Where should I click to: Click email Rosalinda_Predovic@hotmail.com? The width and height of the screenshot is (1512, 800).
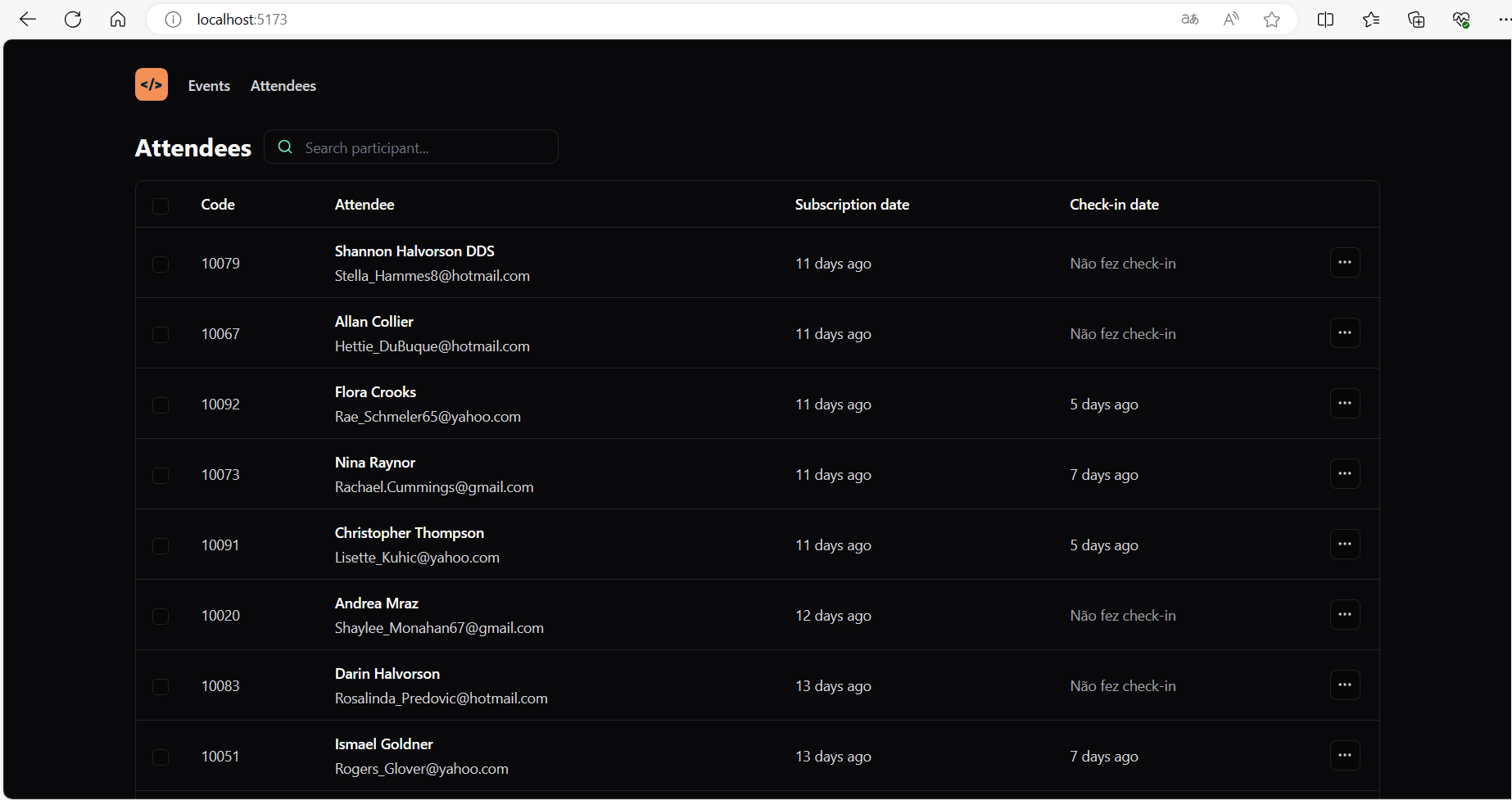441,698
